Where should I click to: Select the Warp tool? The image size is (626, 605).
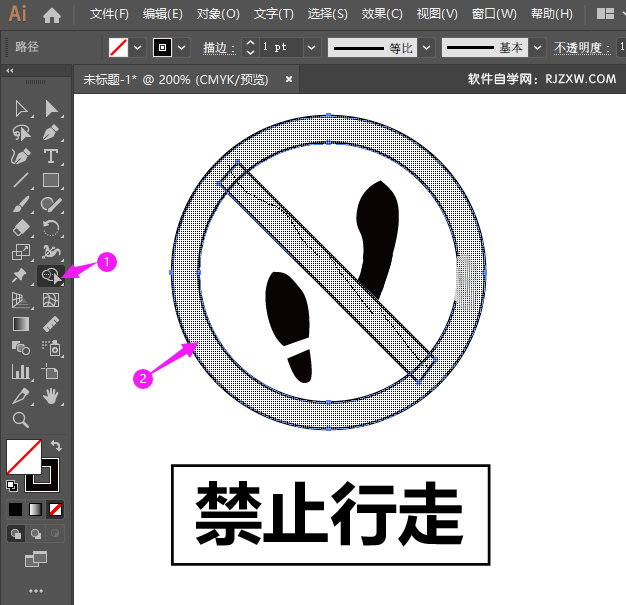51,252
